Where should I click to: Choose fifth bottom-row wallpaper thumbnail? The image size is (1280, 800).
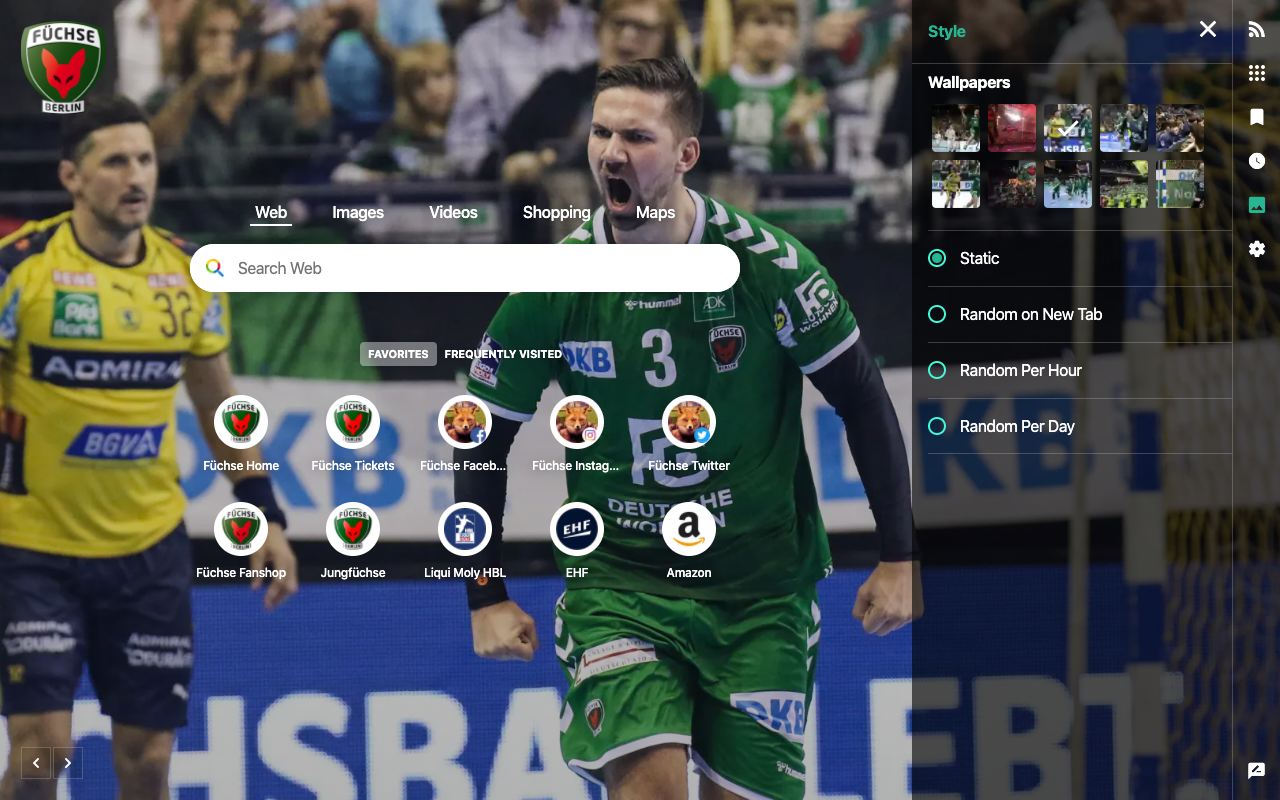(1180, 184)
